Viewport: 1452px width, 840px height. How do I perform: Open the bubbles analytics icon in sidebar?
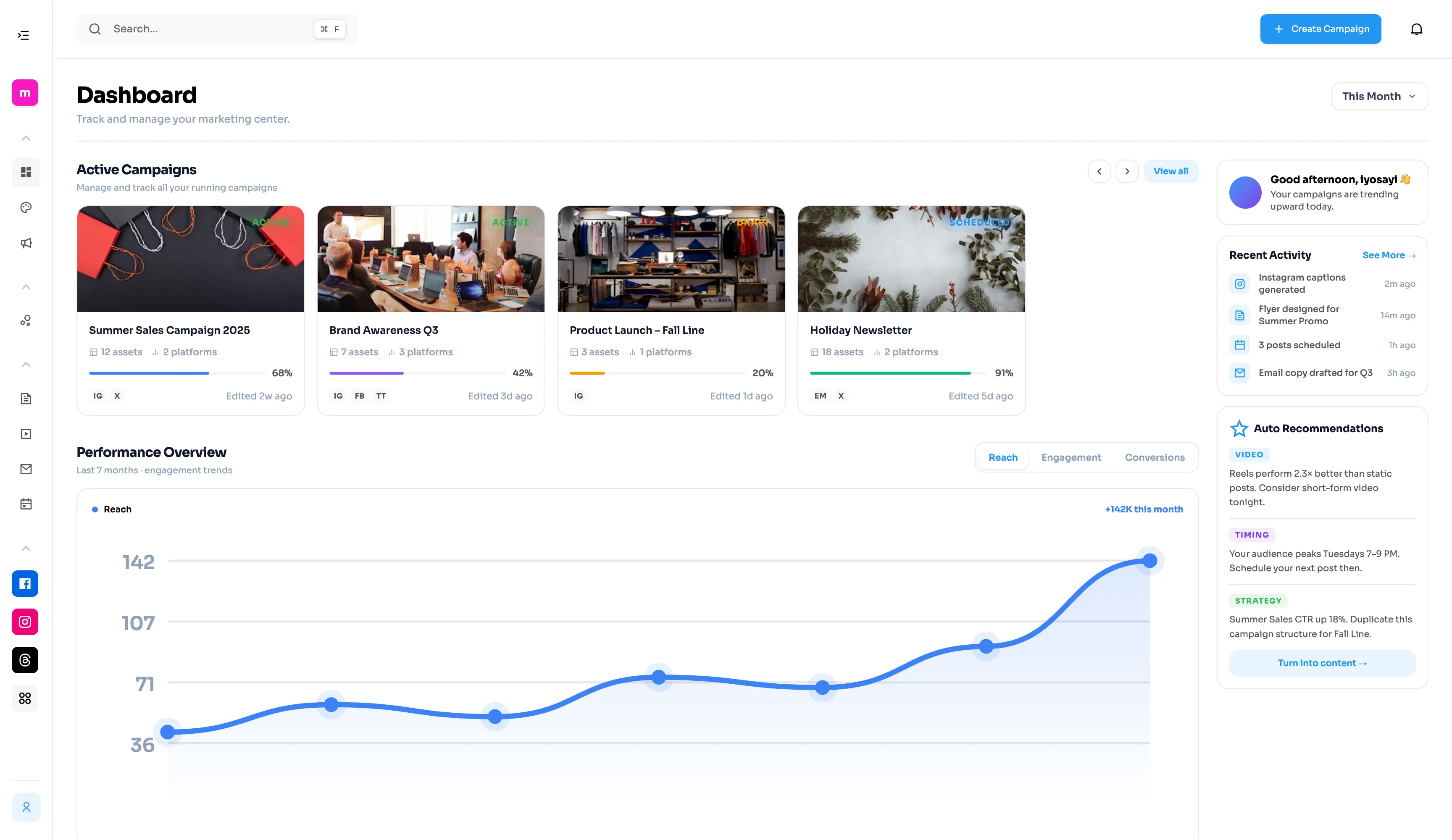point(26,321)
